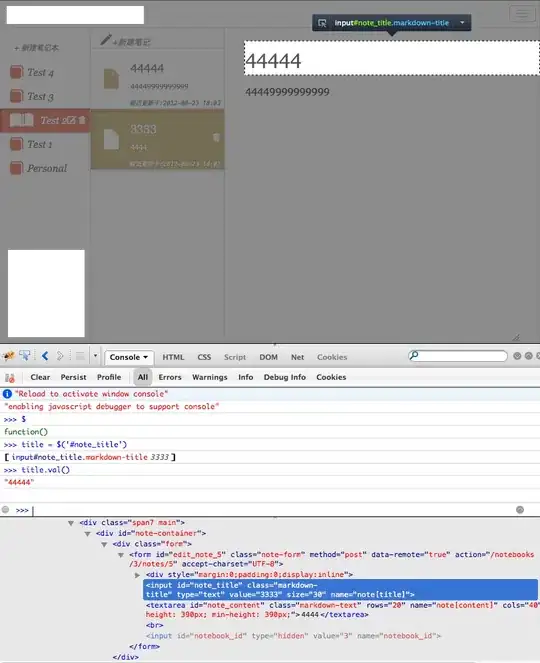Click the break-on-errors icon left of Clear
This screenshot has height=663, width=540.
pos(10,378)
